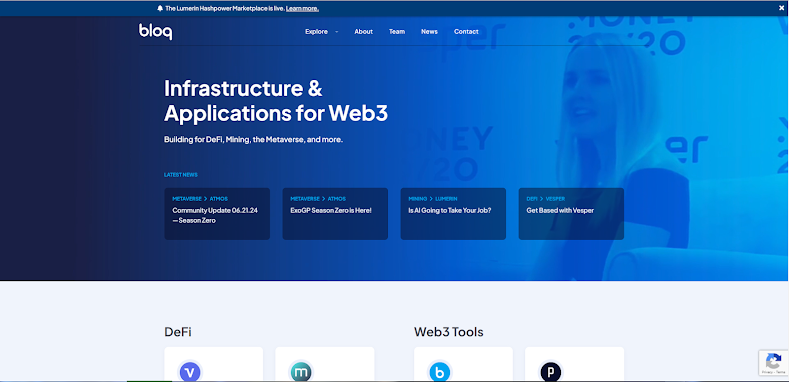789x382 pixels.
Task: Go to the Team page
Action: click(x=397, y=31)
